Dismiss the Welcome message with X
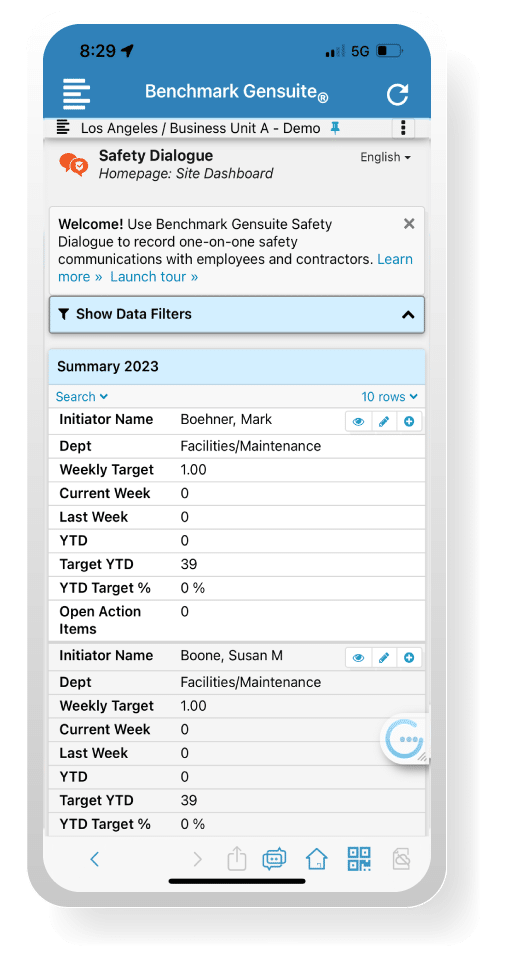The height and width of the screenshot is (956, 506). point(409,224)
